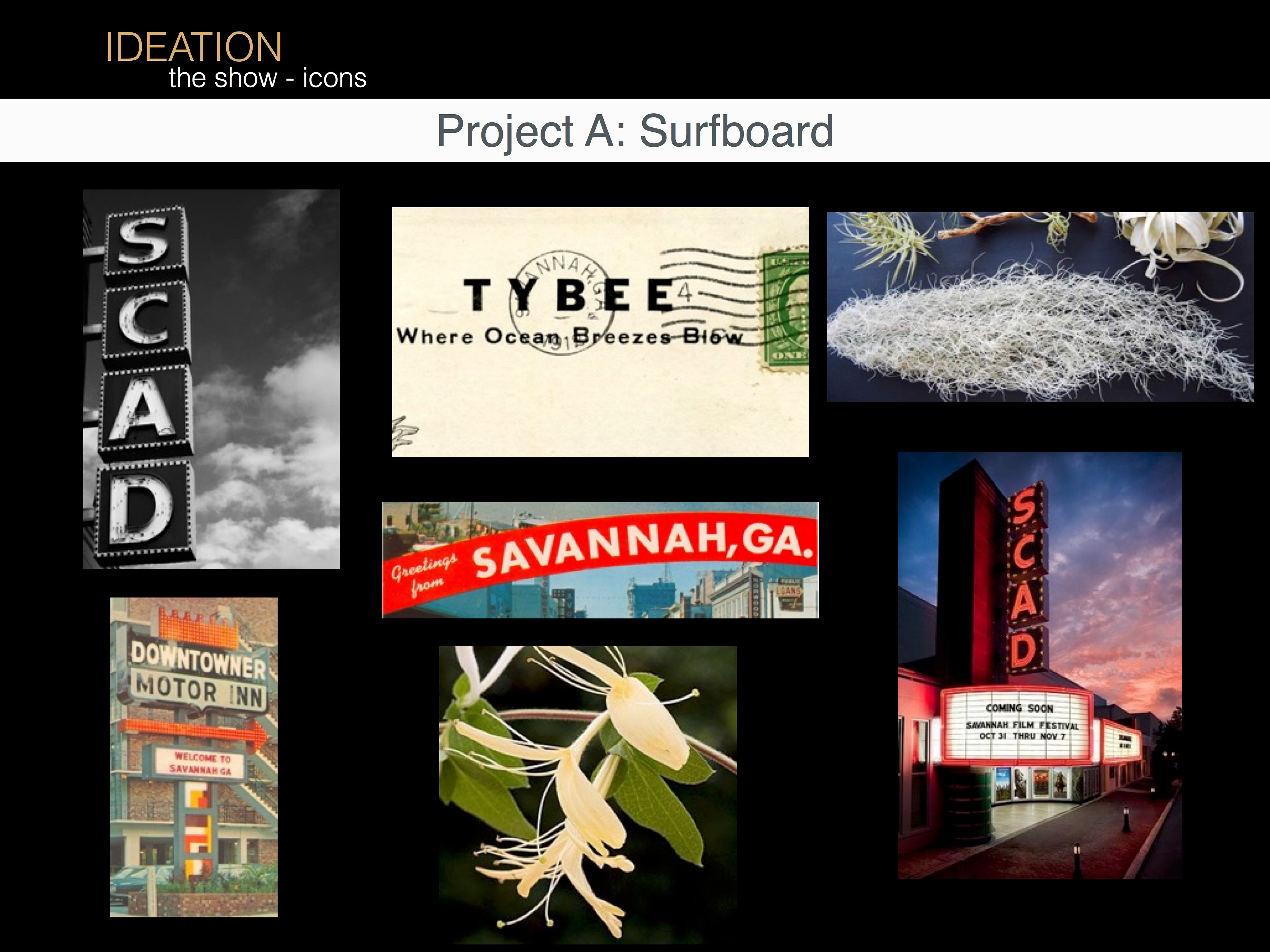Click the 'IDEATION' heading text
This screenshot has width=1270, height=952.
(x=193, y=47)
